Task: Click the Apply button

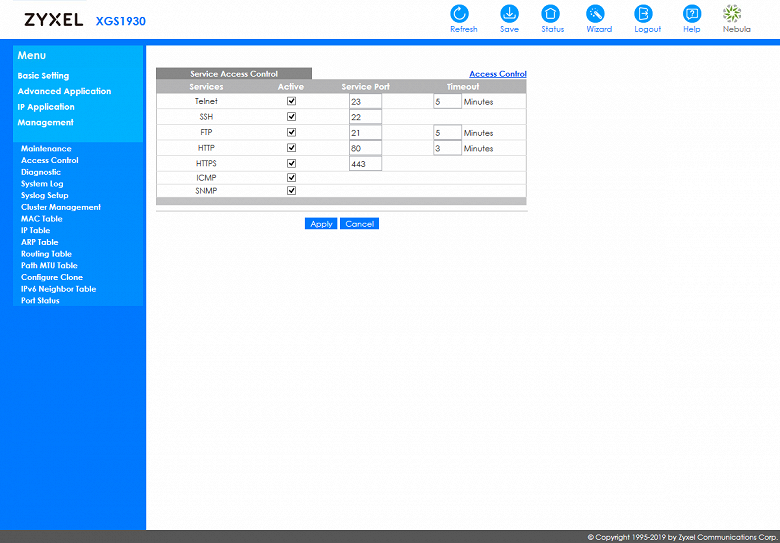Action: click(321, 224)
